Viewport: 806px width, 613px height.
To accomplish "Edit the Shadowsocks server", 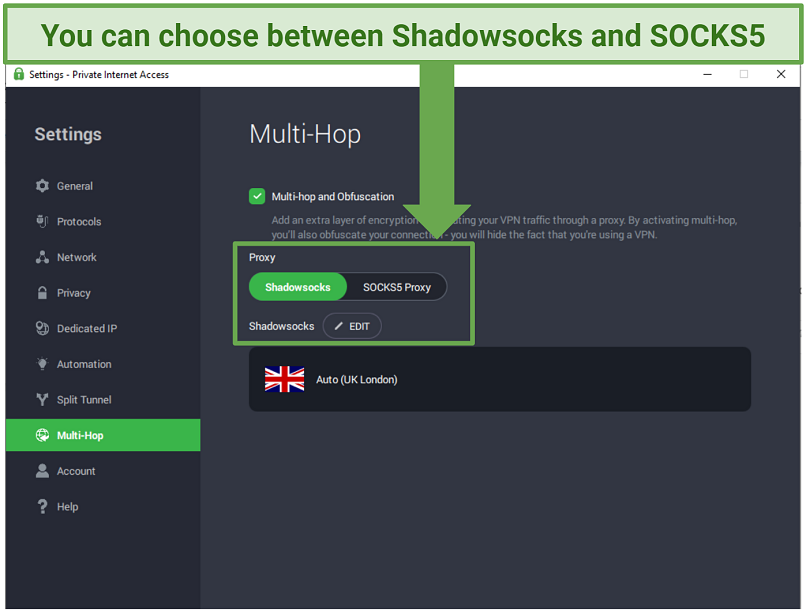I will [352, 326].
